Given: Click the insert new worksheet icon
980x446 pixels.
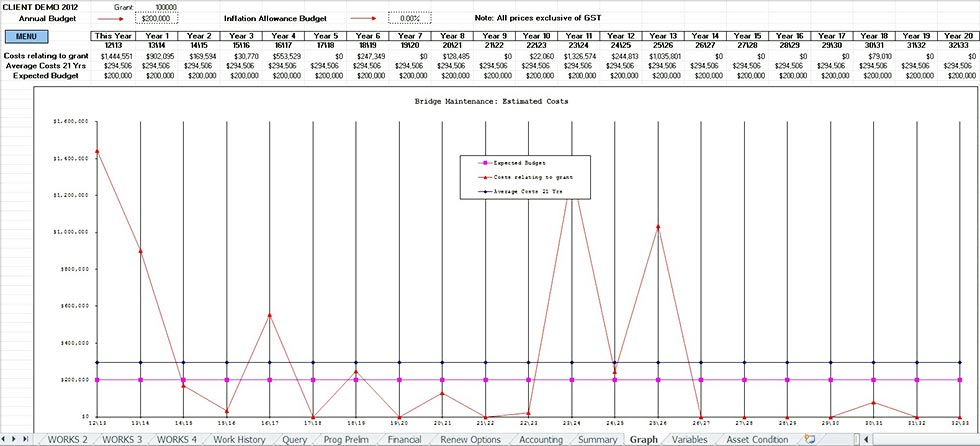Looking at the screenshot, I should click(809, 438).
